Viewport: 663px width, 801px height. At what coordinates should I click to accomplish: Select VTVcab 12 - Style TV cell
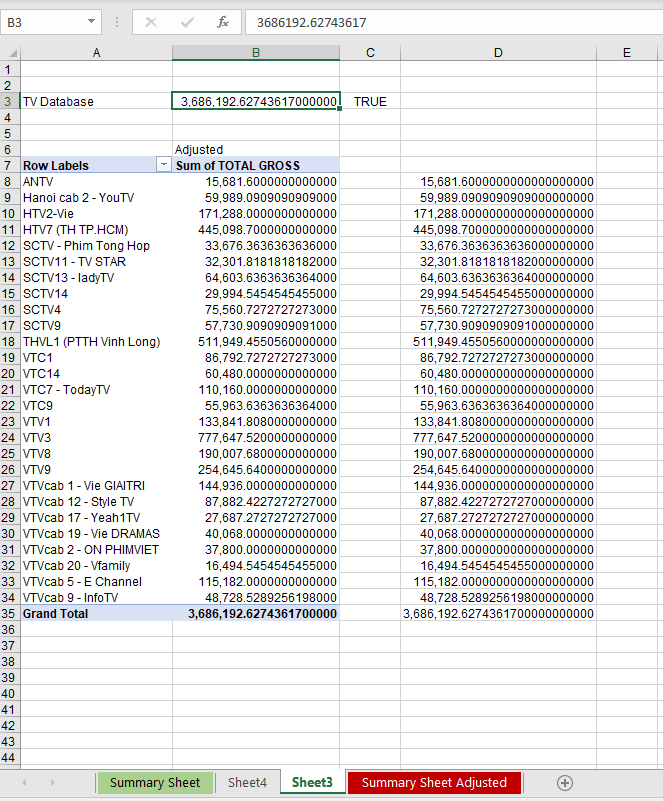click(96, 501)
